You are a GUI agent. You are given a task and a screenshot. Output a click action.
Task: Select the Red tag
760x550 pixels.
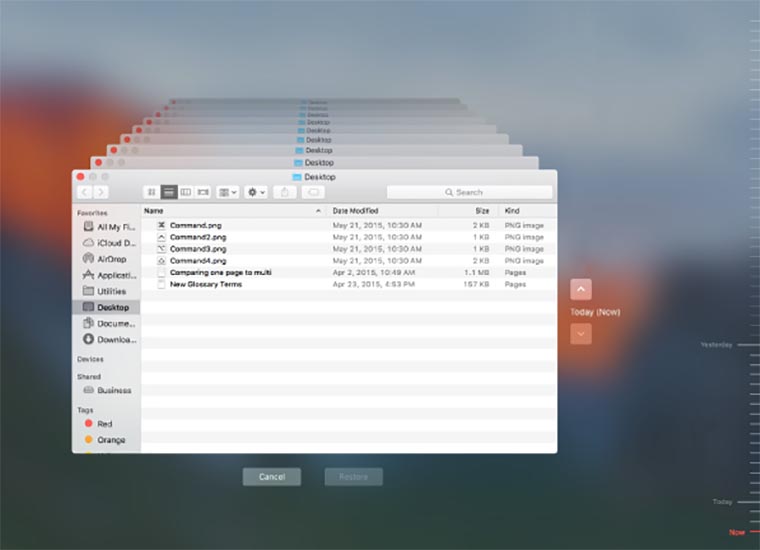(x=99, y=424)
